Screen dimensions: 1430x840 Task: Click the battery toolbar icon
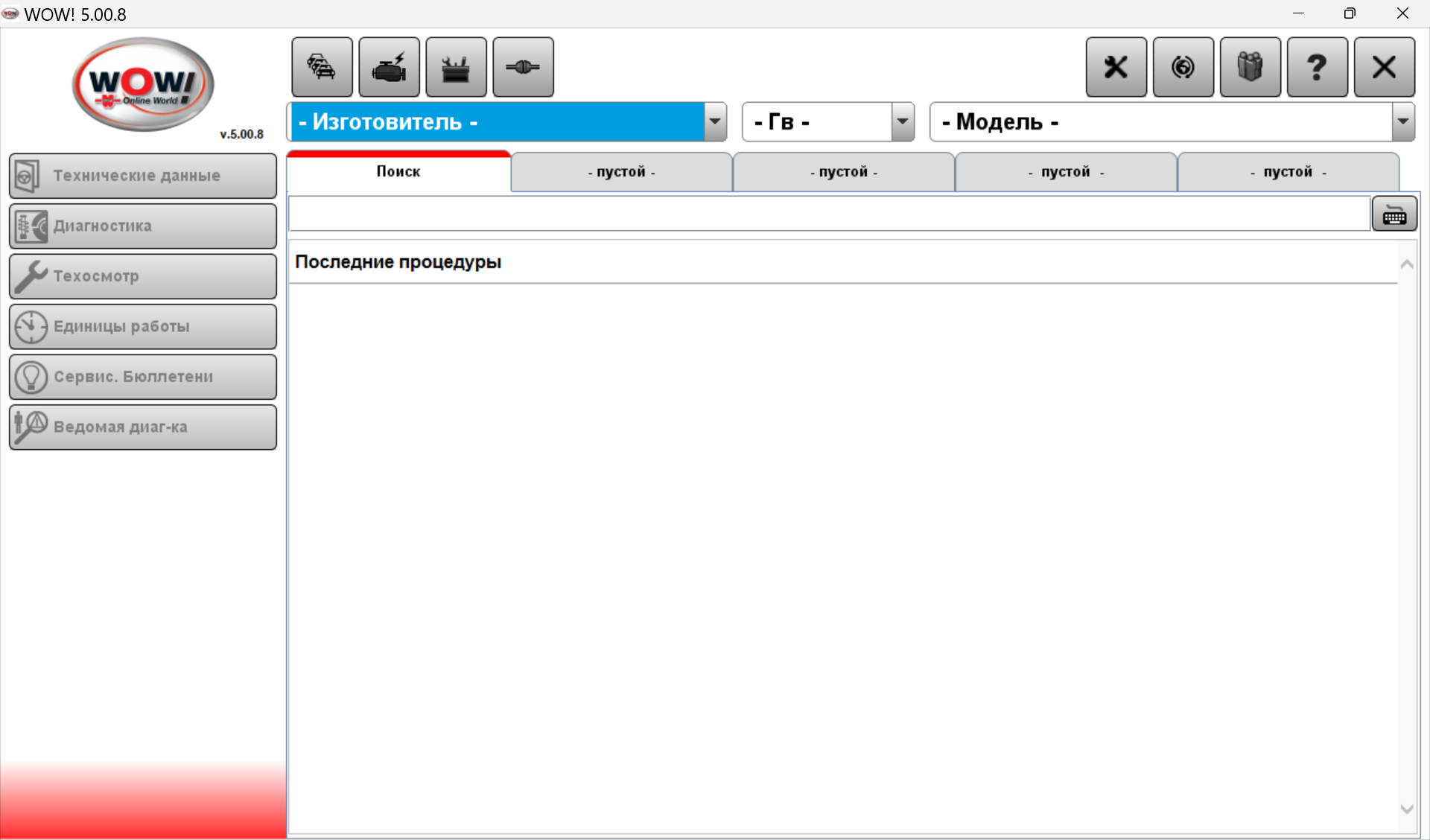pyautogui.click(x=456, y=67)
